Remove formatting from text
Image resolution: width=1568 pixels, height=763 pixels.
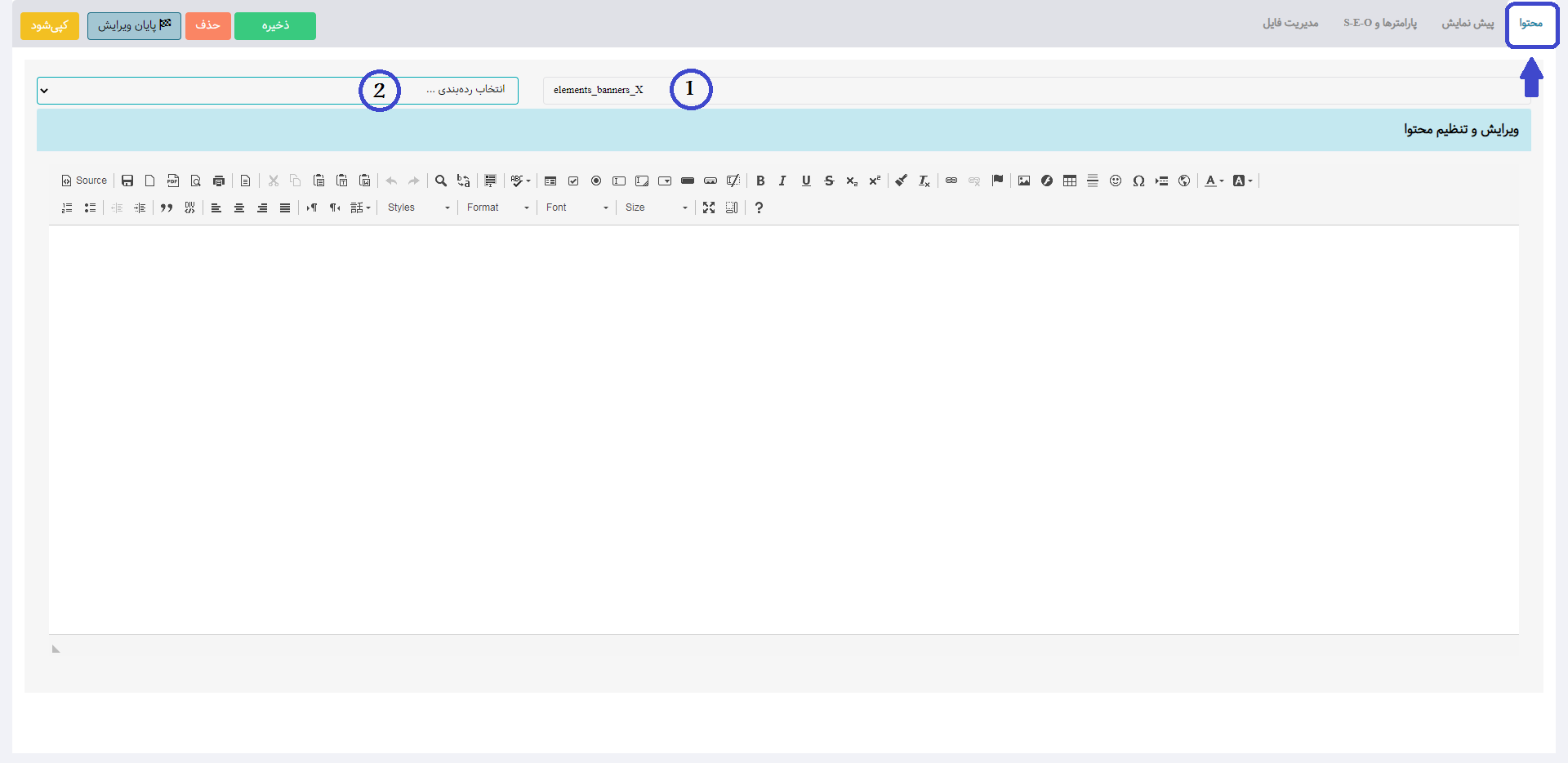tap(924, 181)
